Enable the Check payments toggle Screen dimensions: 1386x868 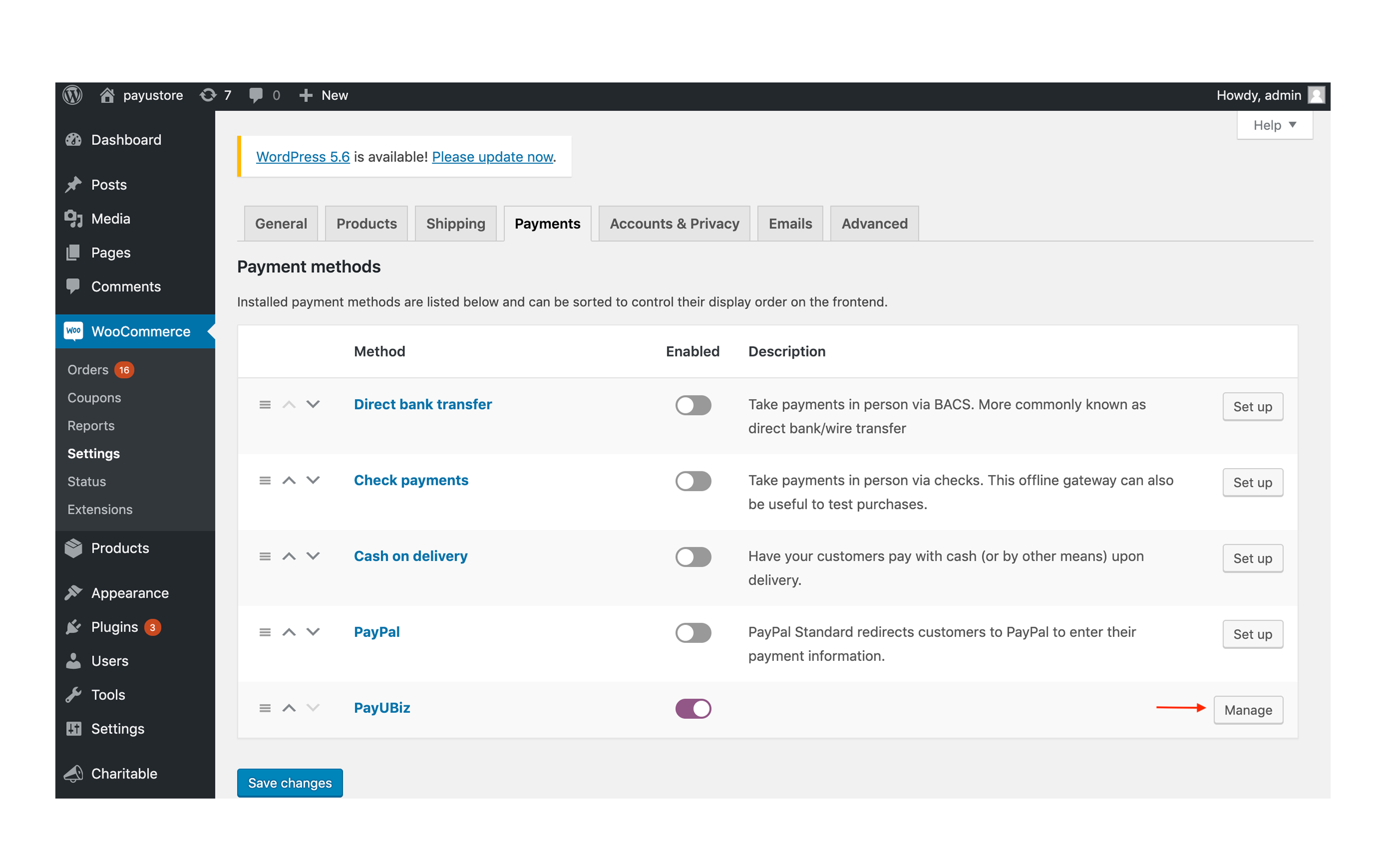[693, 481]
